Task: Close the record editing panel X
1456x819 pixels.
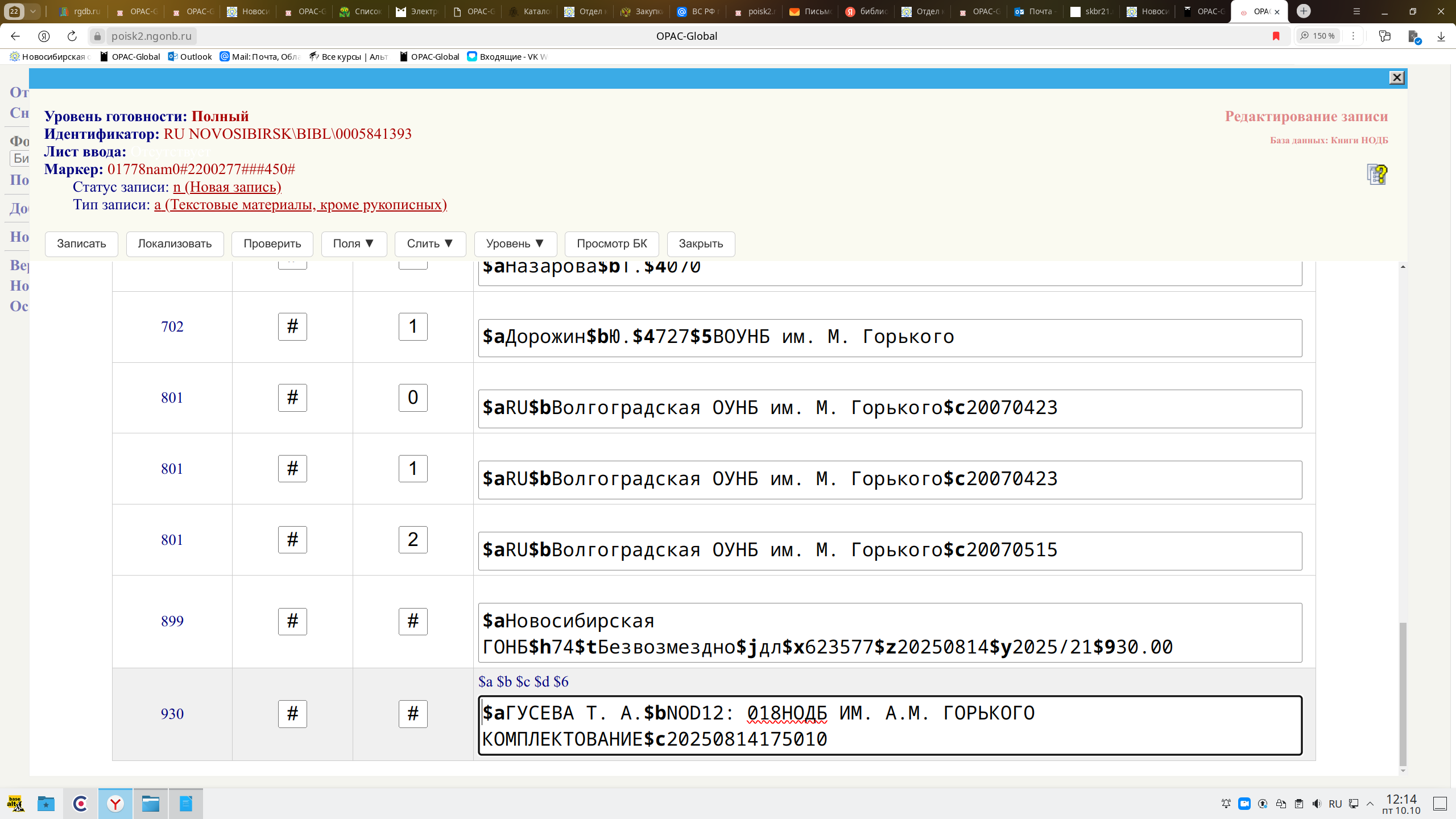Action: (1396, 78)
